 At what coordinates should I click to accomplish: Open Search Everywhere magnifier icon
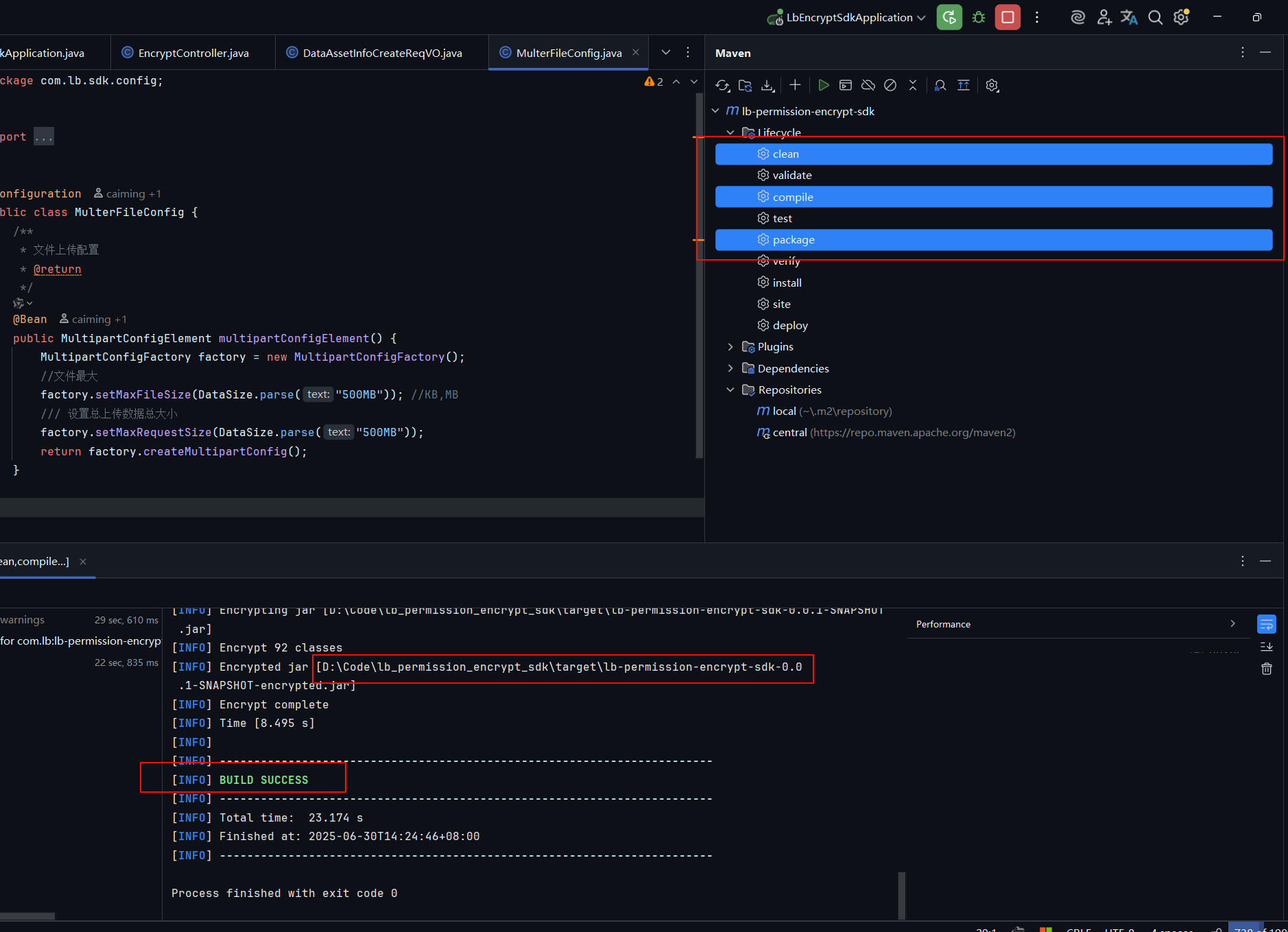pos(1156,17)
